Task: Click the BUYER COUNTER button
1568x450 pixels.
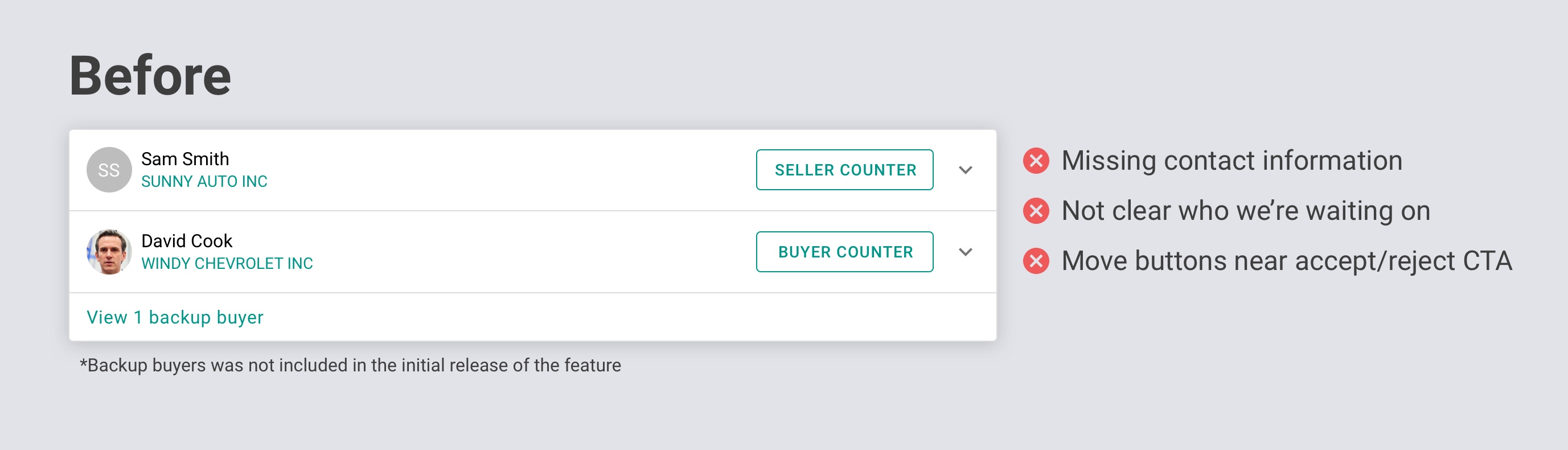Action: (x=844, y=252)
